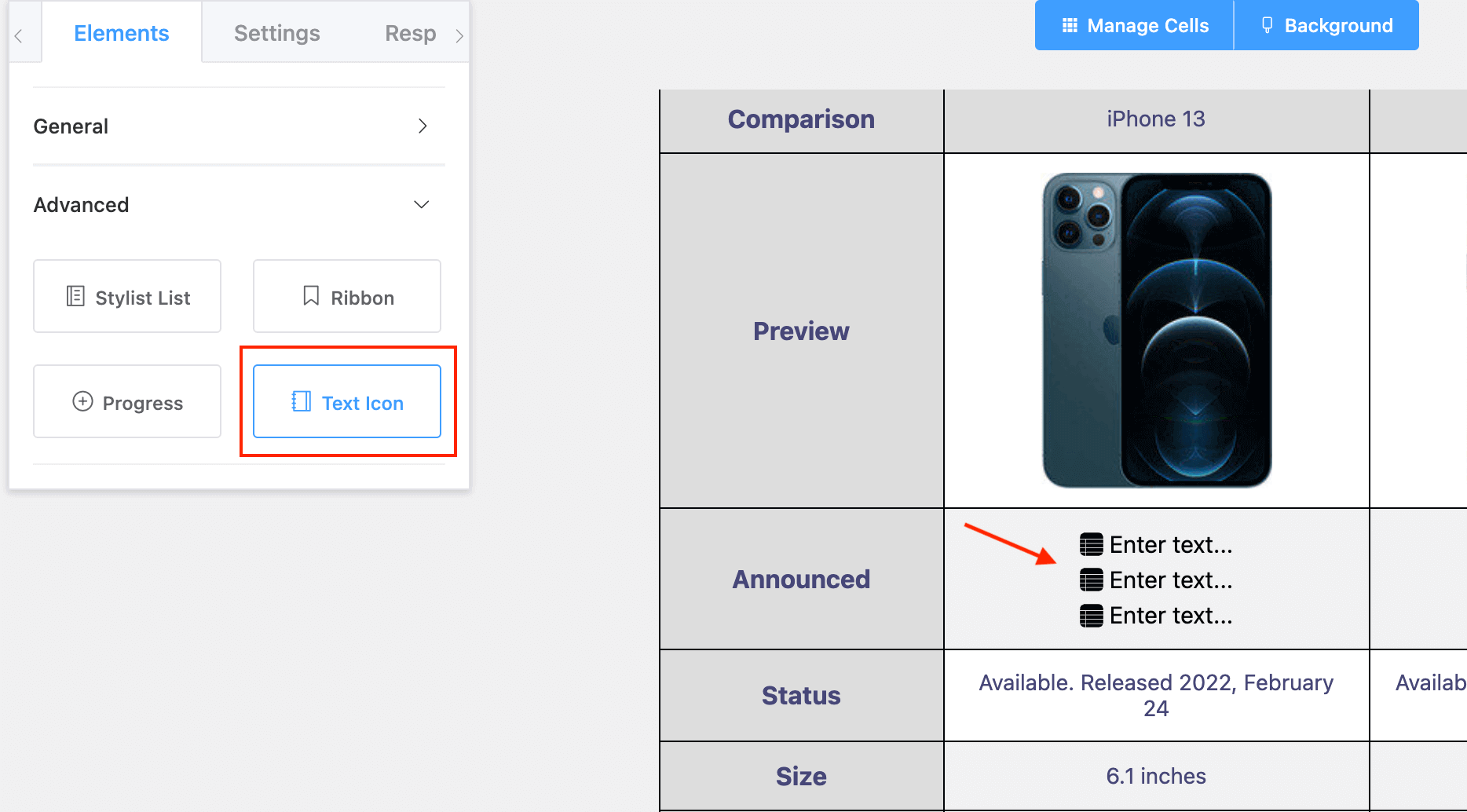Click the Background button
Viewport: 1467px width, 812px height.
(x=1326, y=25)
